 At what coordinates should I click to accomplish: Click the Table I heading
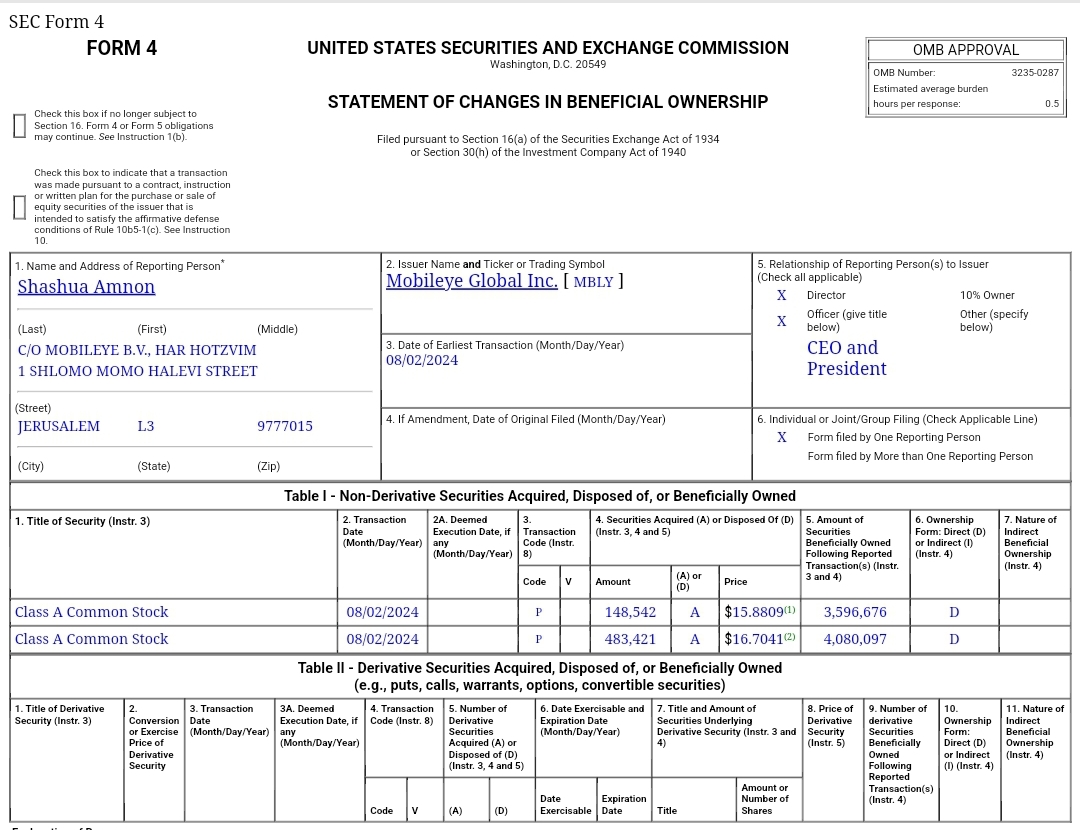click(540, 496)
